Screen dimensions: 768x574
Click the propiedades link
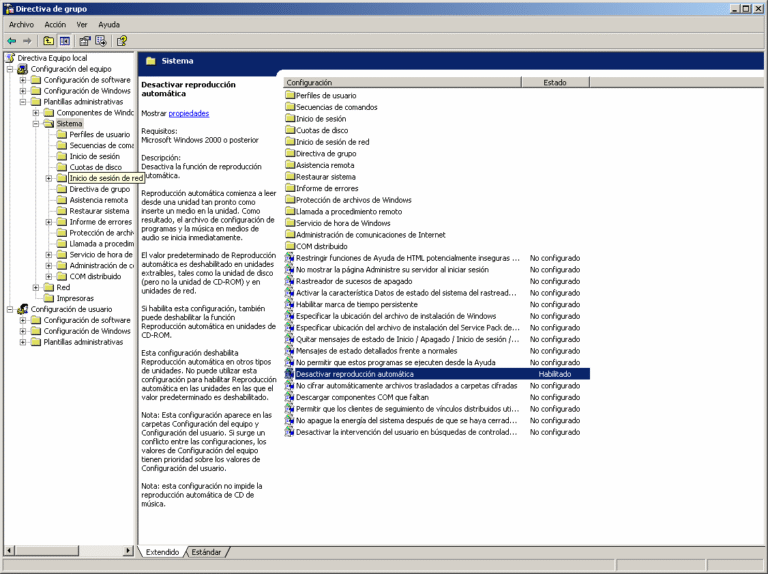point(188,114)
